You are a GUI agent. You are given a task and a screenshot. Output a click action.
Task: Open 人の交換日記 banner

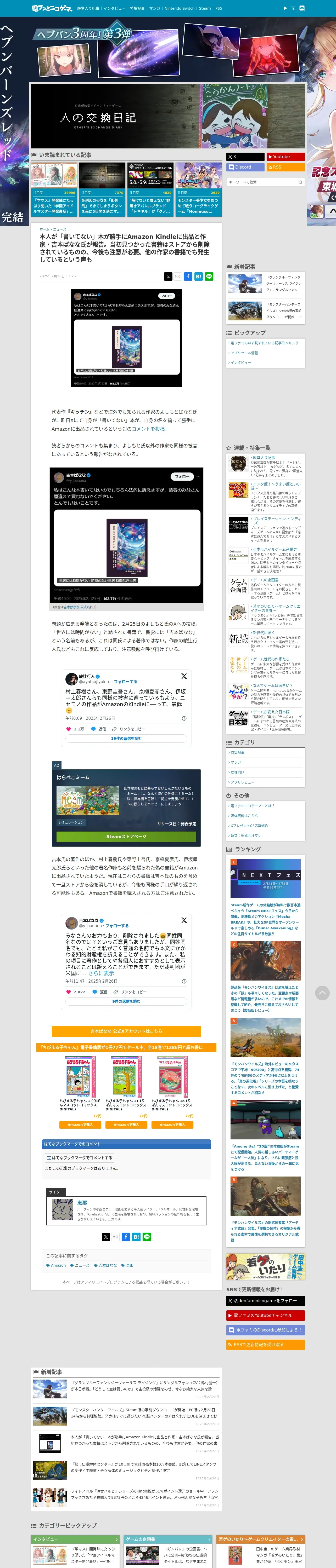pos(168,116)
